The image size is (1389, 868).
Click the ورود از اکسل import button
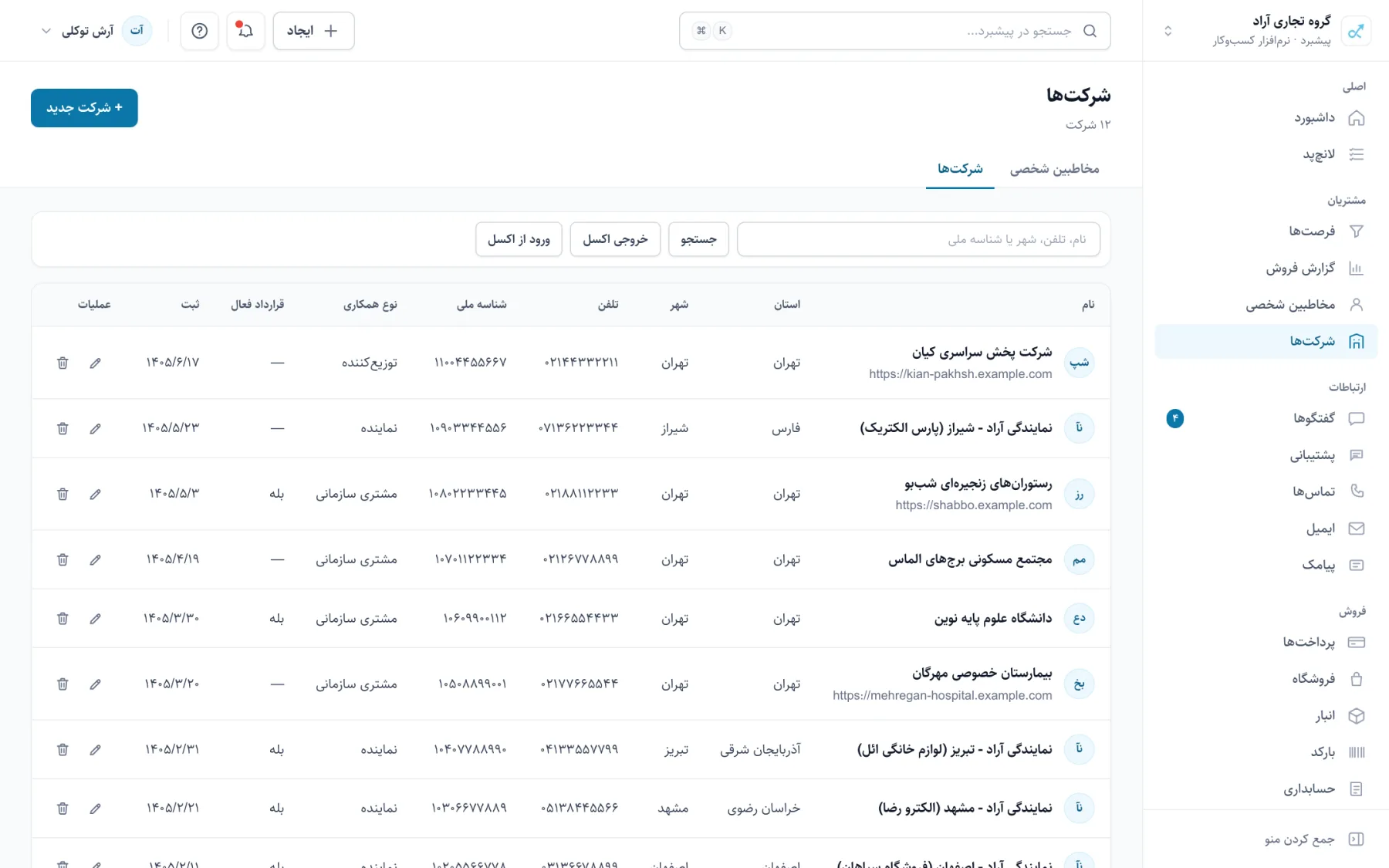tap(519, 239)
